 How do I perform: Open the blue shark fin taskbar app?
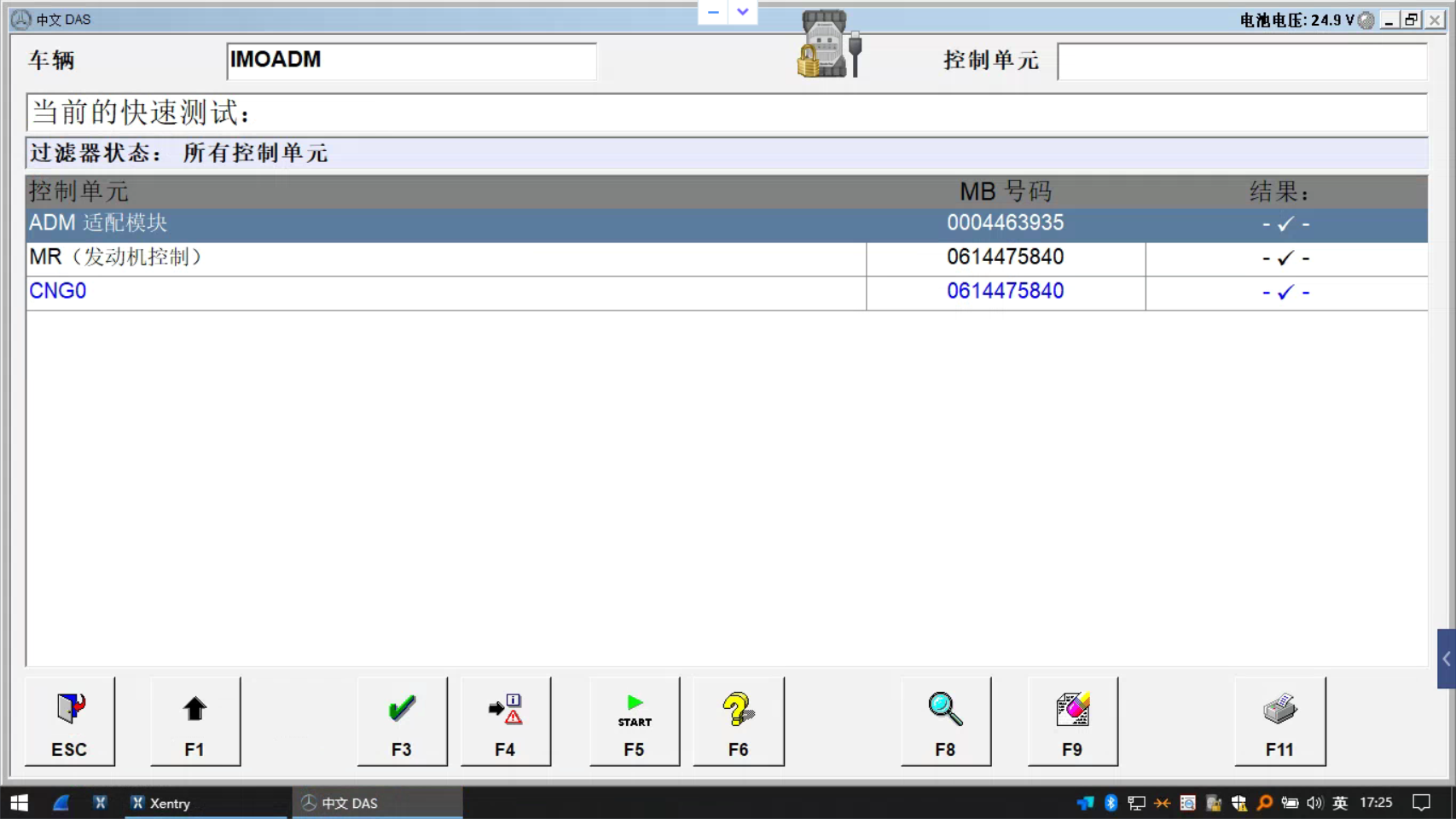61,803
